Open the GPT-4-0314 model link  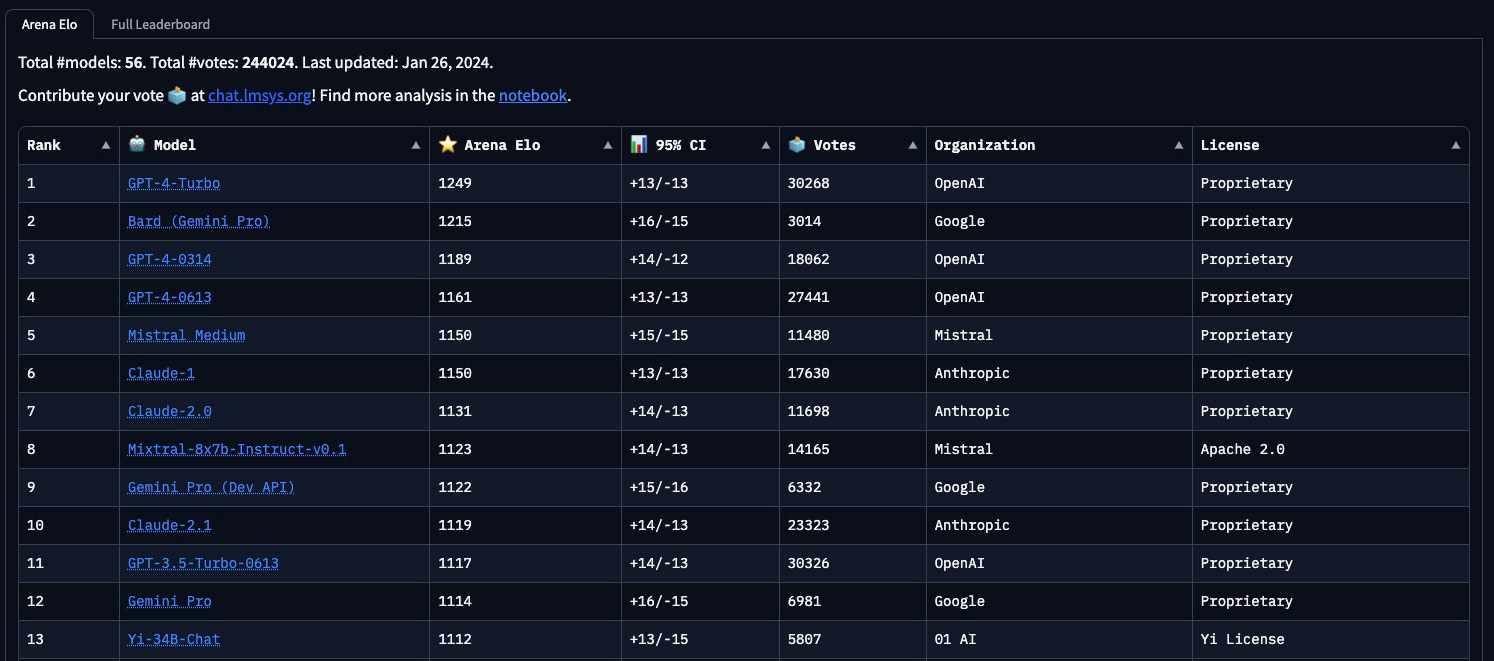pyautogui.click(x=170, y=259)
